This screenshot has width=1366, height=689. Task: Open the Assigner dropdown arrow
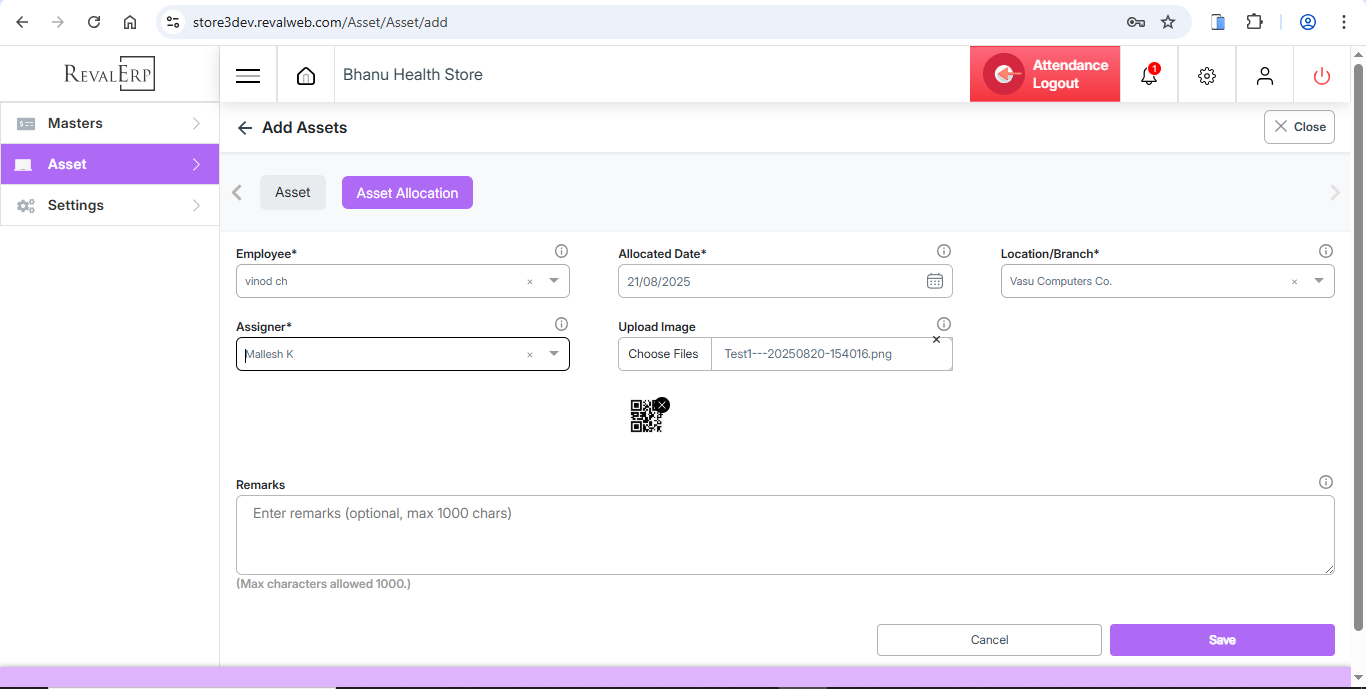coord(554,354)
